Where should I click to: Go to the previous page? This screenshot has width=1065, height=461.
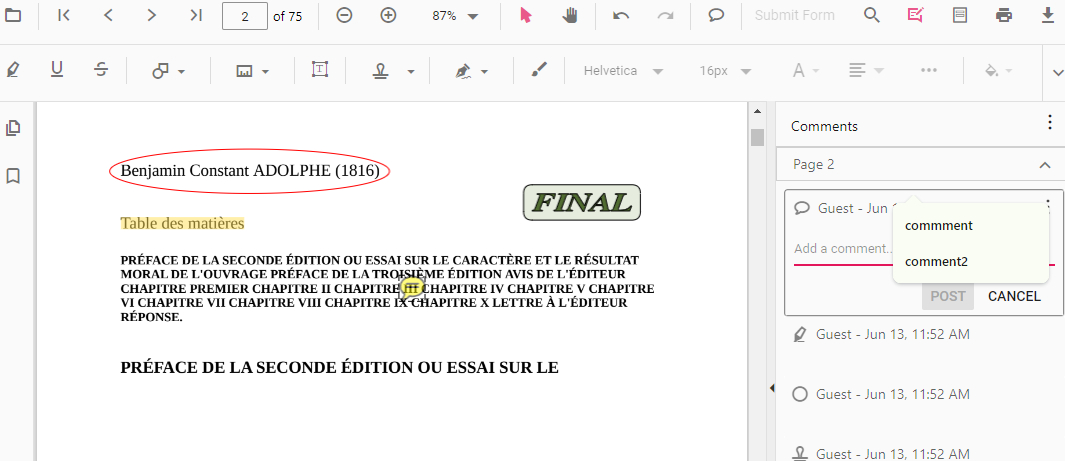(108, 16)
